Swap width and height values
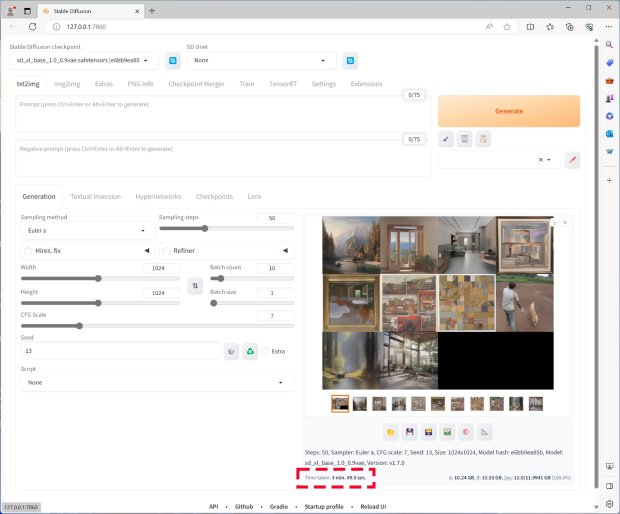Viewport: 620px width, 514px height. 195,285
